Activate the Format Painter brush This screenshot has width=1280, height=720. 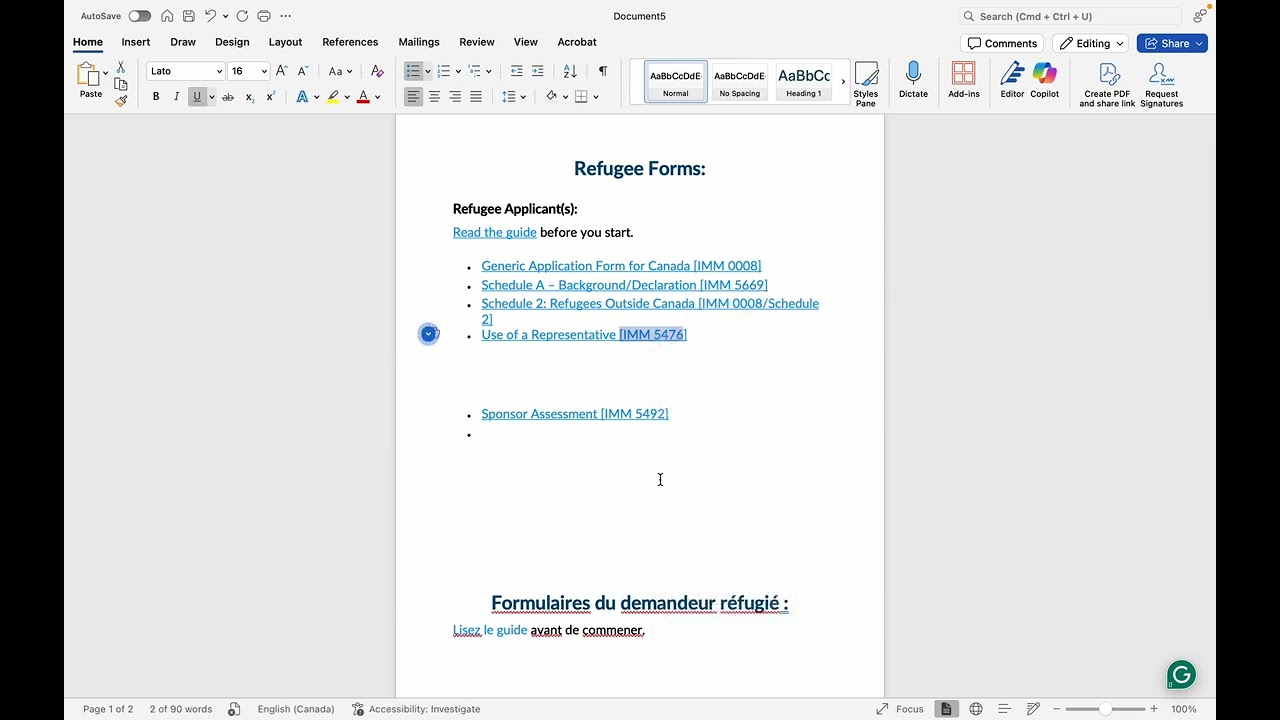pos(121,101)
